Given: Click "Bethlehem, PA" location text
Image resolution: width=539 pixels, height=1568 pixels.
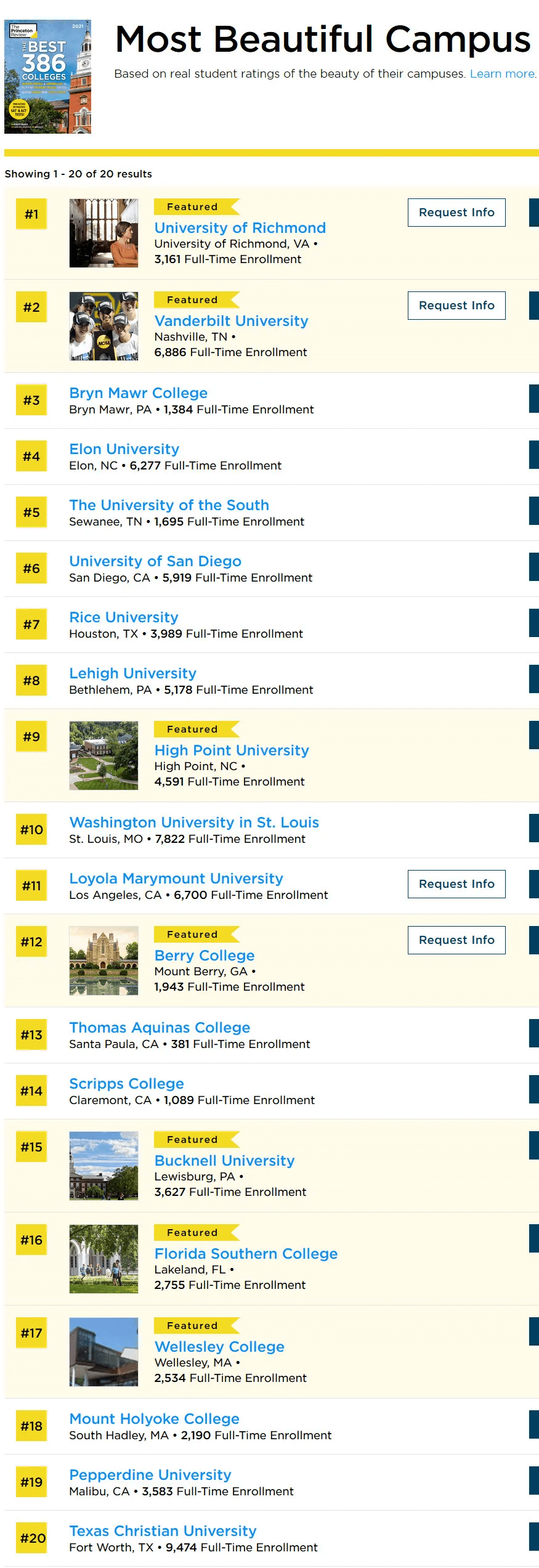Looking at the screenshot, I should pyautogui.click(x=110, y=689).
